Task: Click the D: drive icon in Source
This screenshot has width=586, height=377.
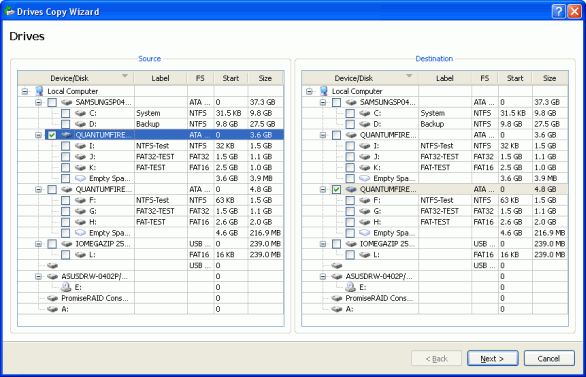Action: tap(80, 124)
